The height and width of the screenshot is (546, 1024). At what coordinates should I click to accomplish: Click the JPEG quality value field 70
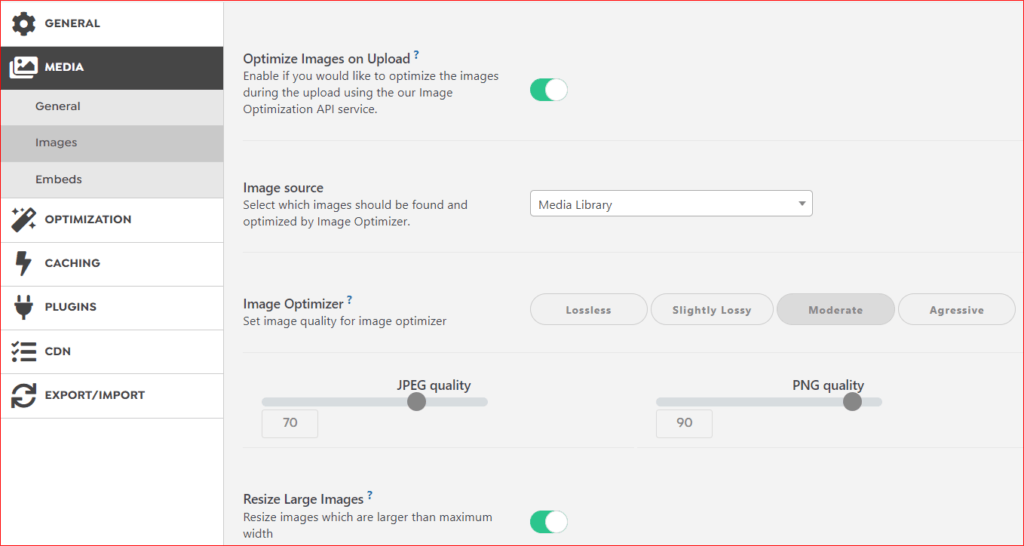tap(290, 423)
